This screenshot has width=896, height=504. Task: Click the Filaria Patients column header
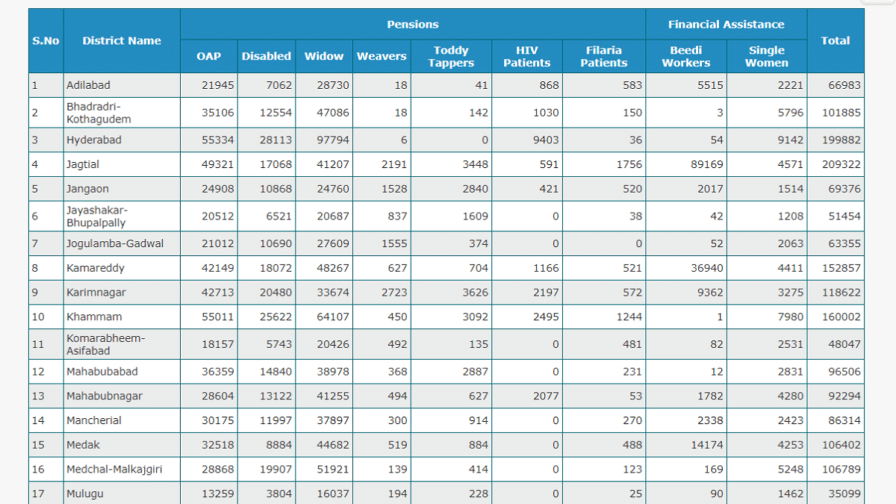(604, 57)
